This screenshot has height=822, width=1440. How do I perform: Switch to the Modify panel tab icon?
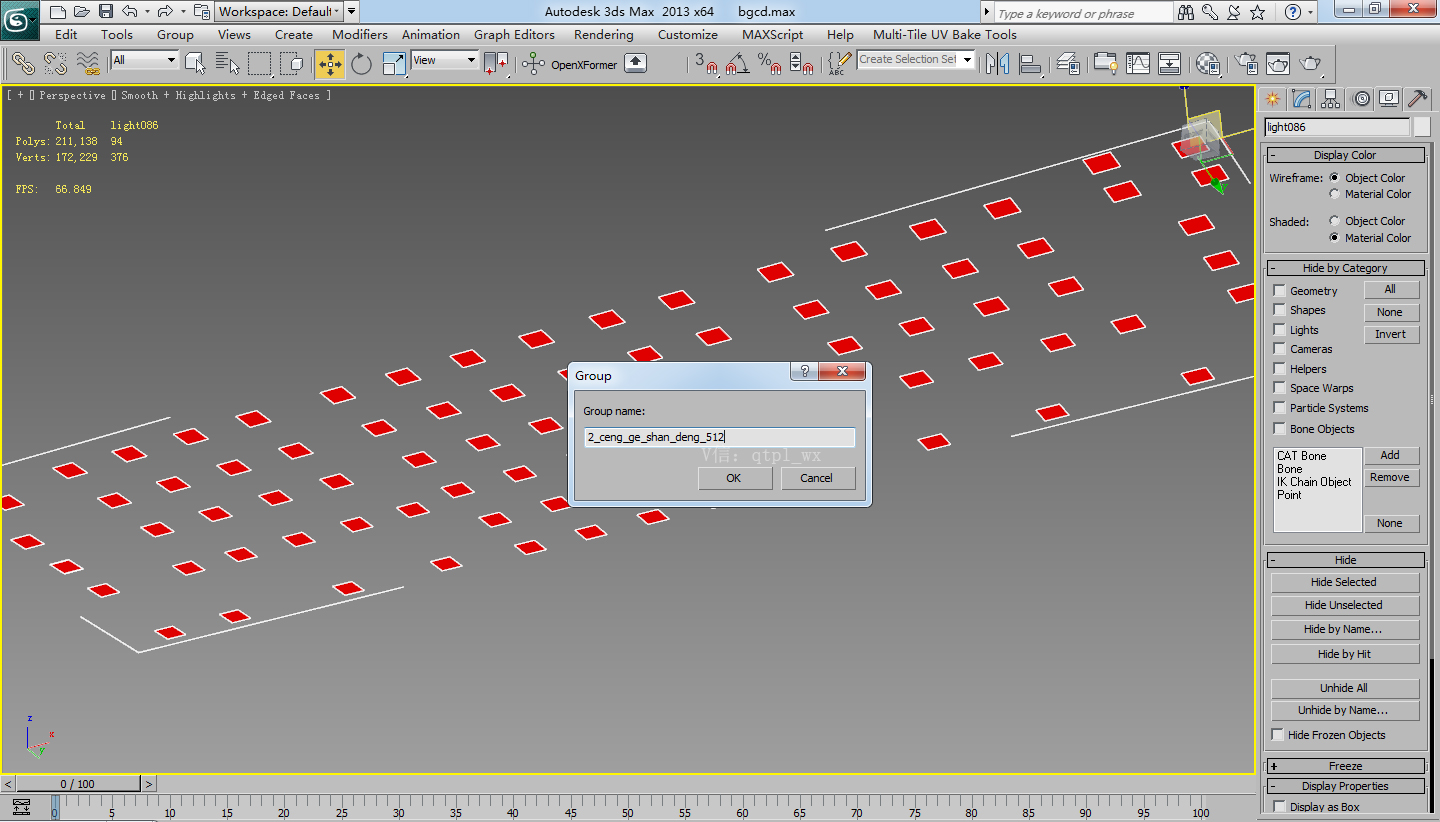pos(1301,98)
